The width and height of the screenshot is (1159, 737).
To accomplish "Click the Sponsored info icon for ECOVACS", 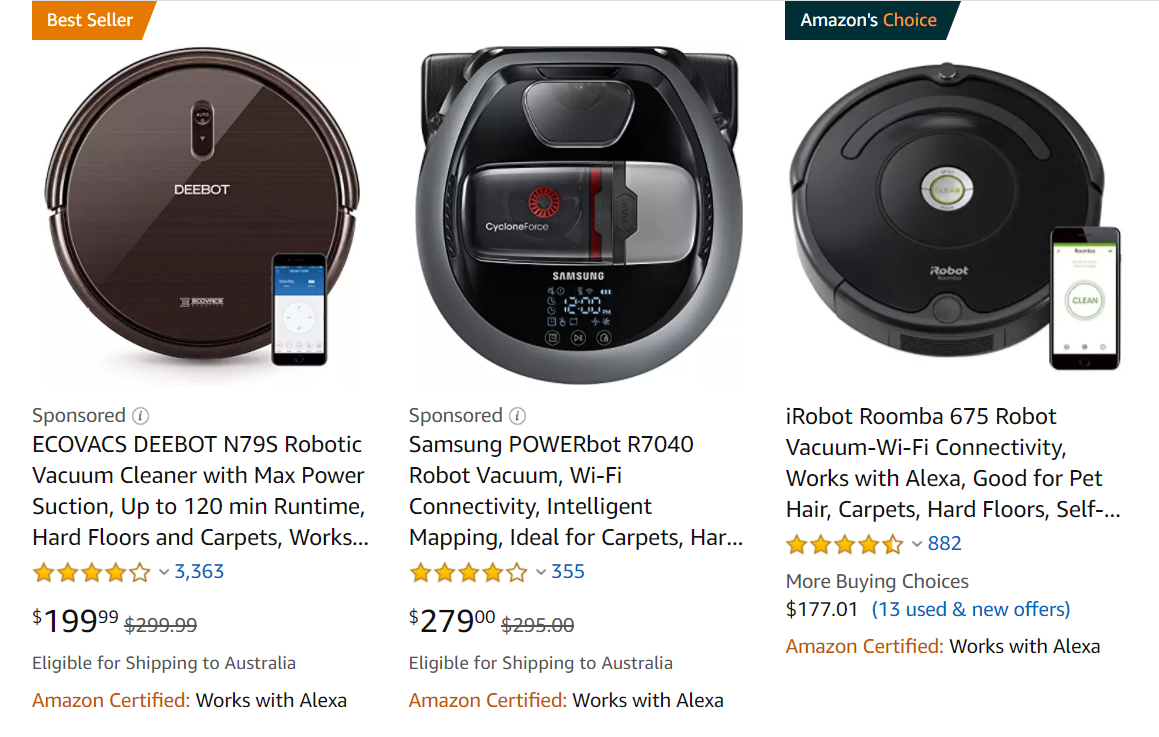I will [x=141, y=416].
